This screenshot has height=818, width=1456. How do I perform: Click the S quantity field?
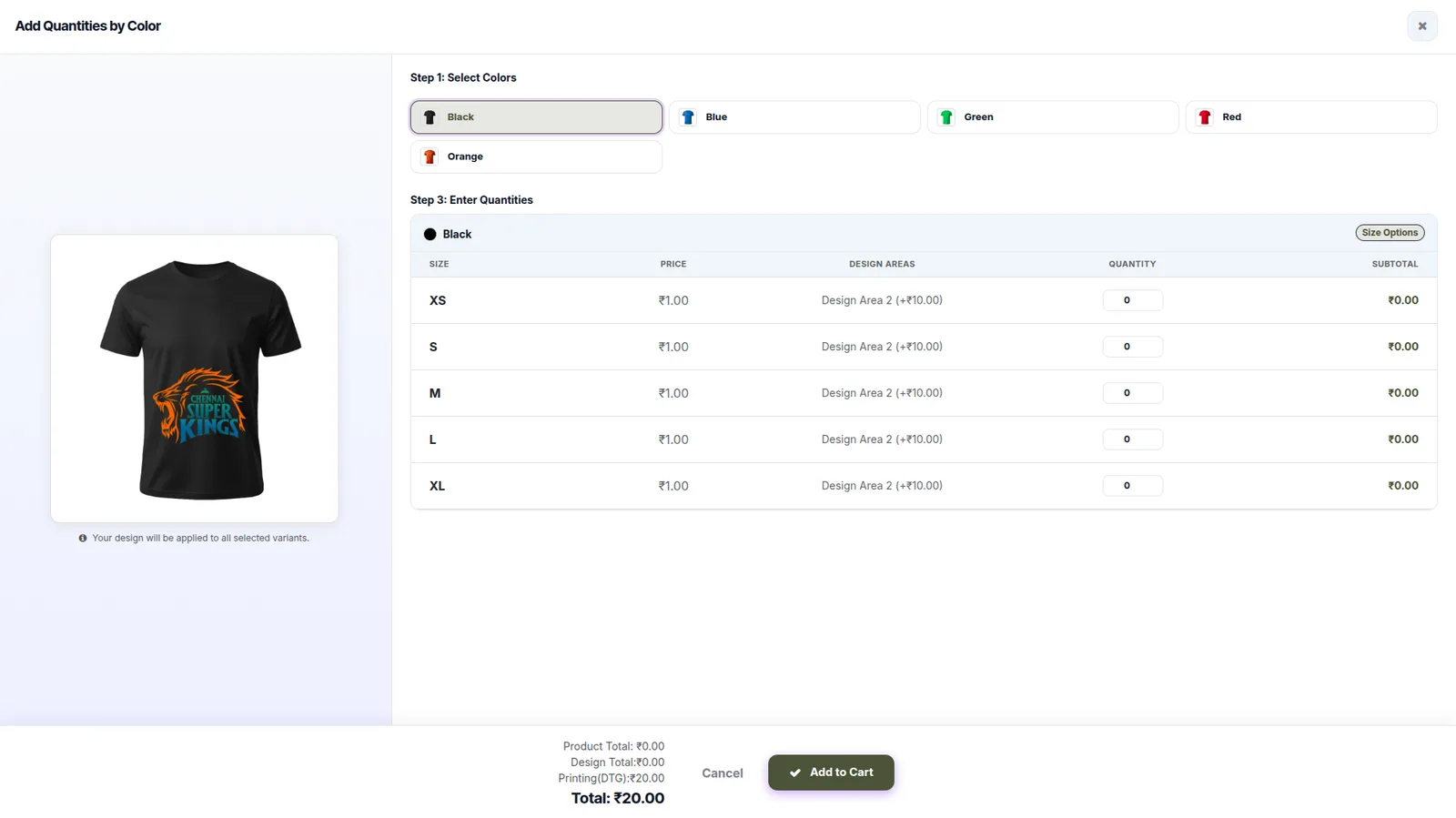1132,347
